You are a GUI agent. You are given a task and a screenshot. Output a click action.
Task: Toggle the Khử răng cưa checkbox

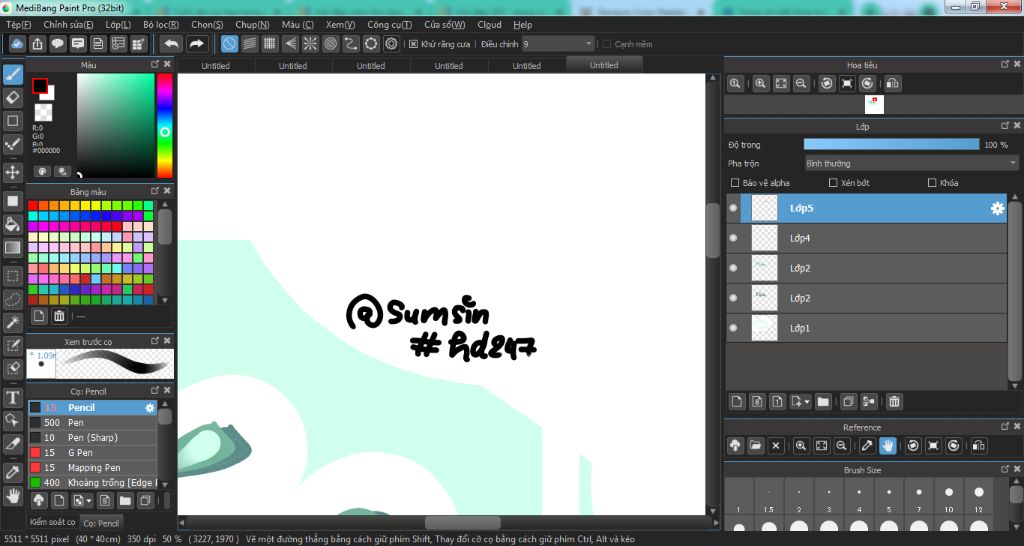click(413, 44)
